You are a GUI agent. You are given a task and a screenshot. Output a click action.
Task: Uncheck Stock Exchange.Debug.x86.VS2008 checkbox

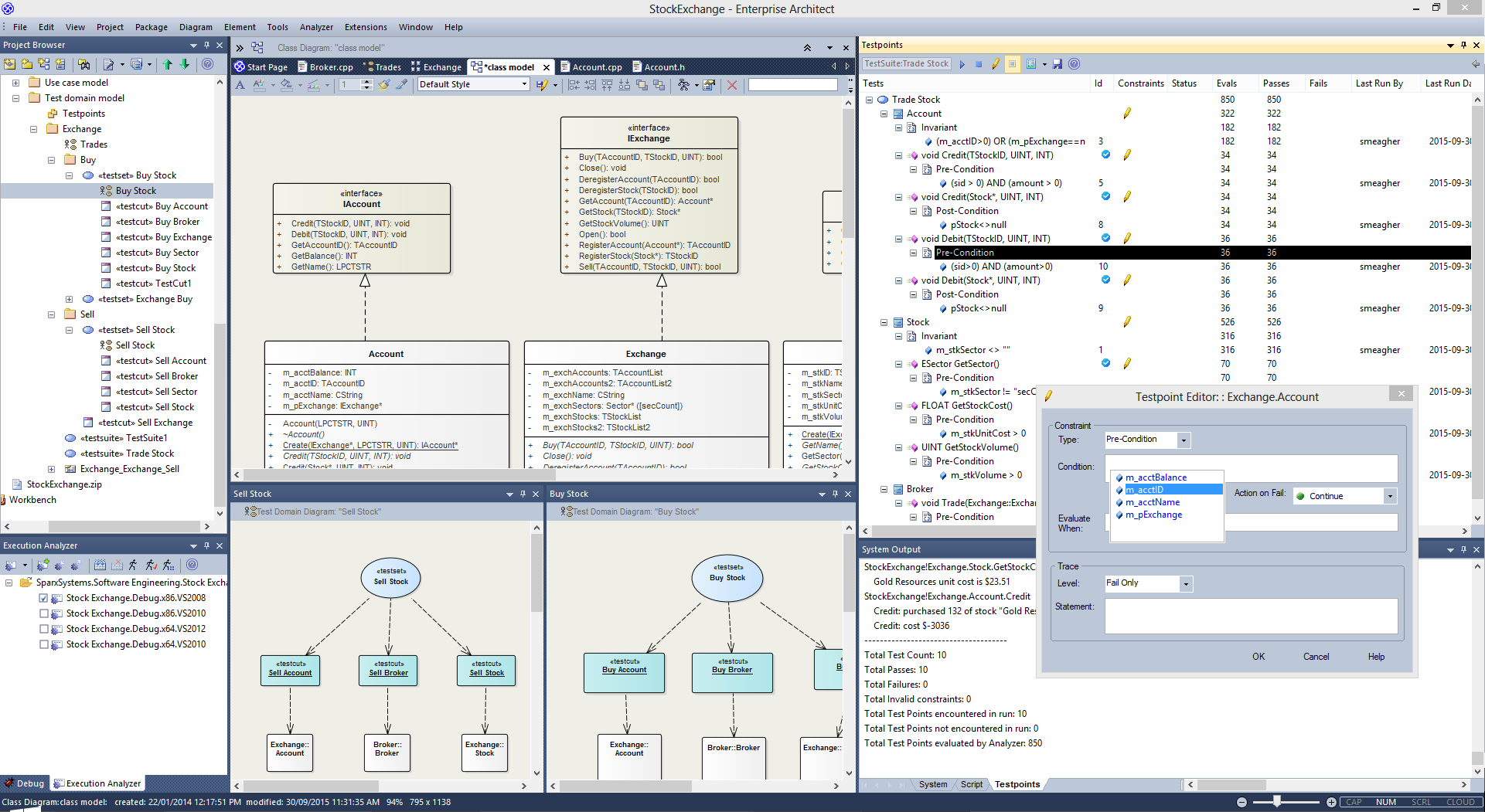[x=44, y=598]
